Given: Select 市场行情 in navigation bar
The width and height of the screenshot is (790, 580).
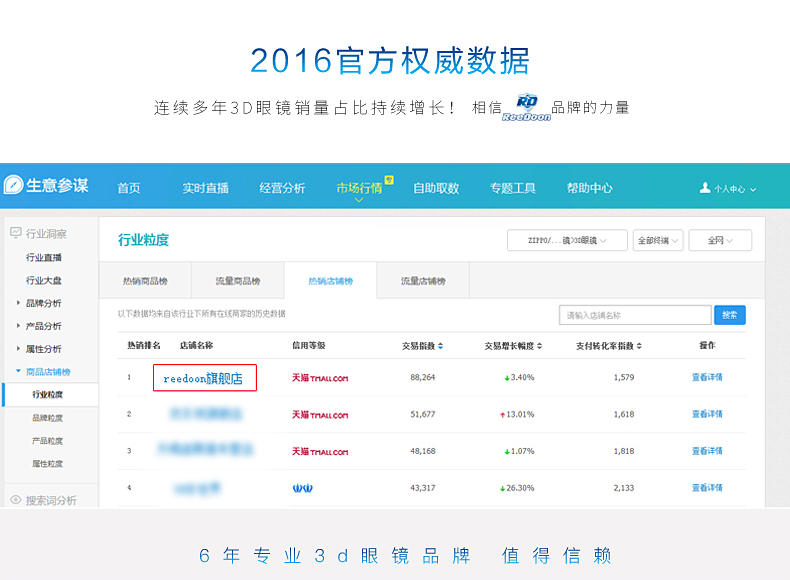Looking at the screenshot, I should click(359, 188).
